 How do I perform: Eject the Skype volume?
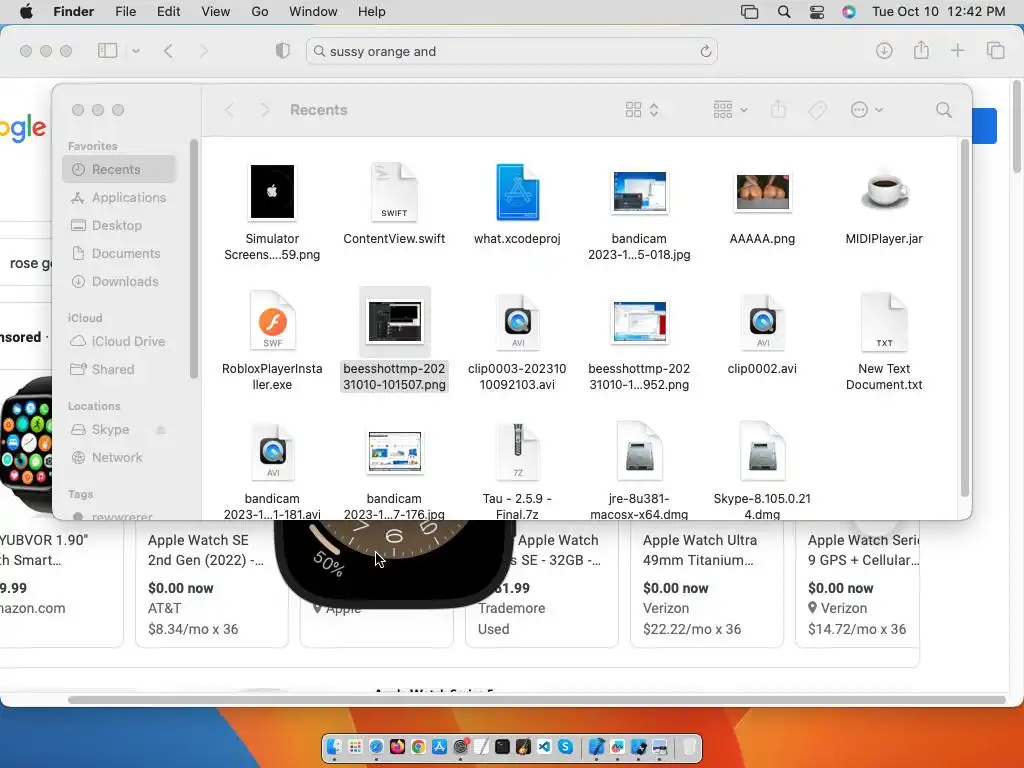[161, 430]
